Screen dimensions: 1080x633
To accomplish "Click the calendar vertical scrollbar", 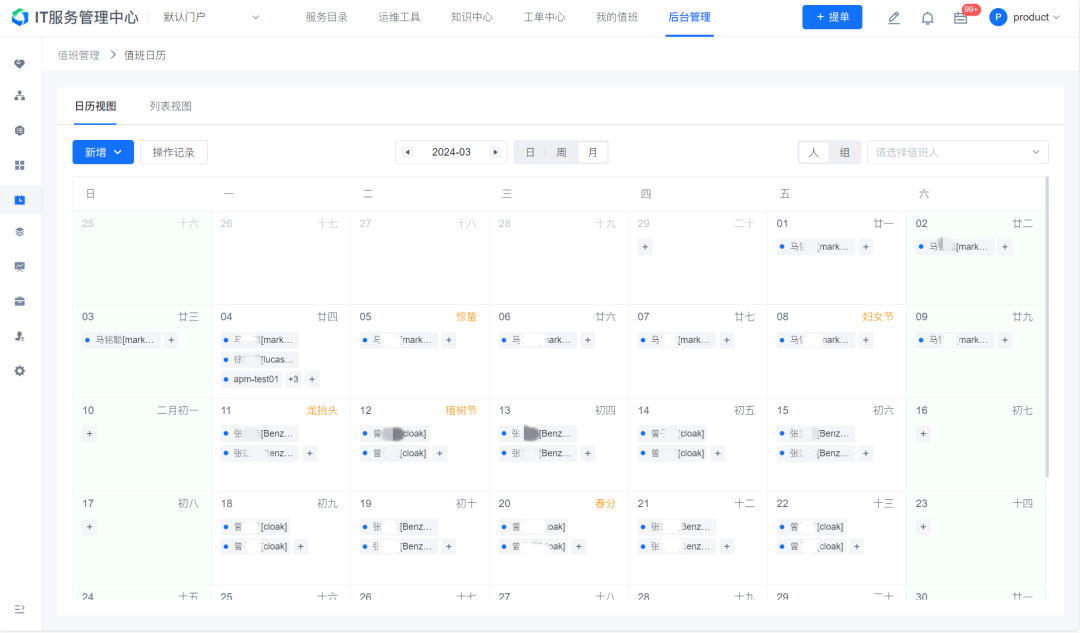I will point(1047,326).
